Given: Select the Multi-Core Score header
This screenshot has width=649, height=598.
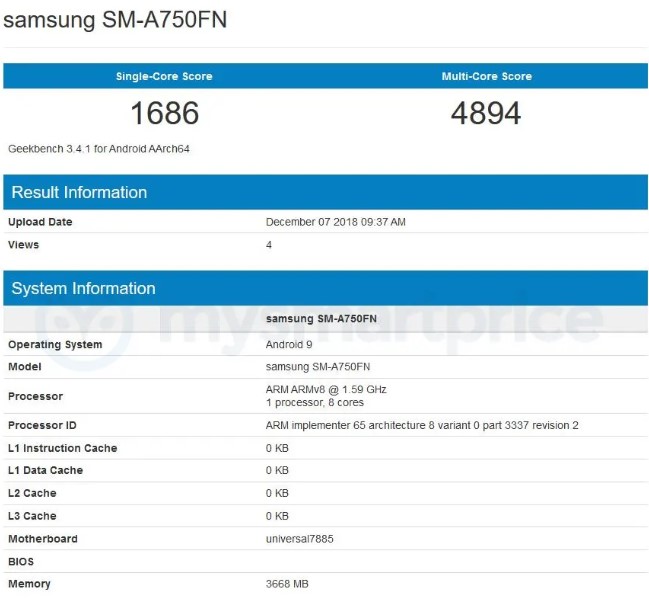Looking at the screenshot, I should [x=487, y=76].
